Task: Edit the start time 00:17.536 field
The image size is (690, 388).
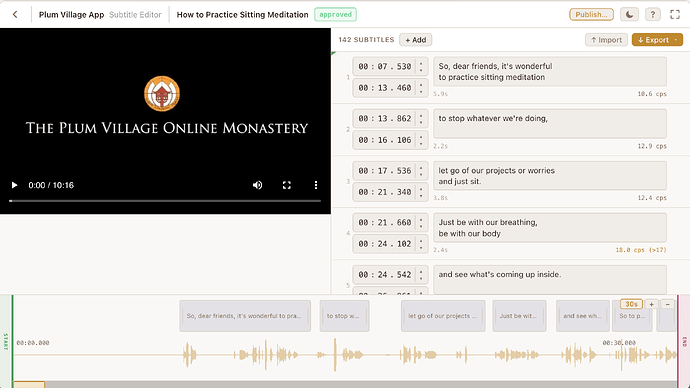Action: [x=385, y=171]
